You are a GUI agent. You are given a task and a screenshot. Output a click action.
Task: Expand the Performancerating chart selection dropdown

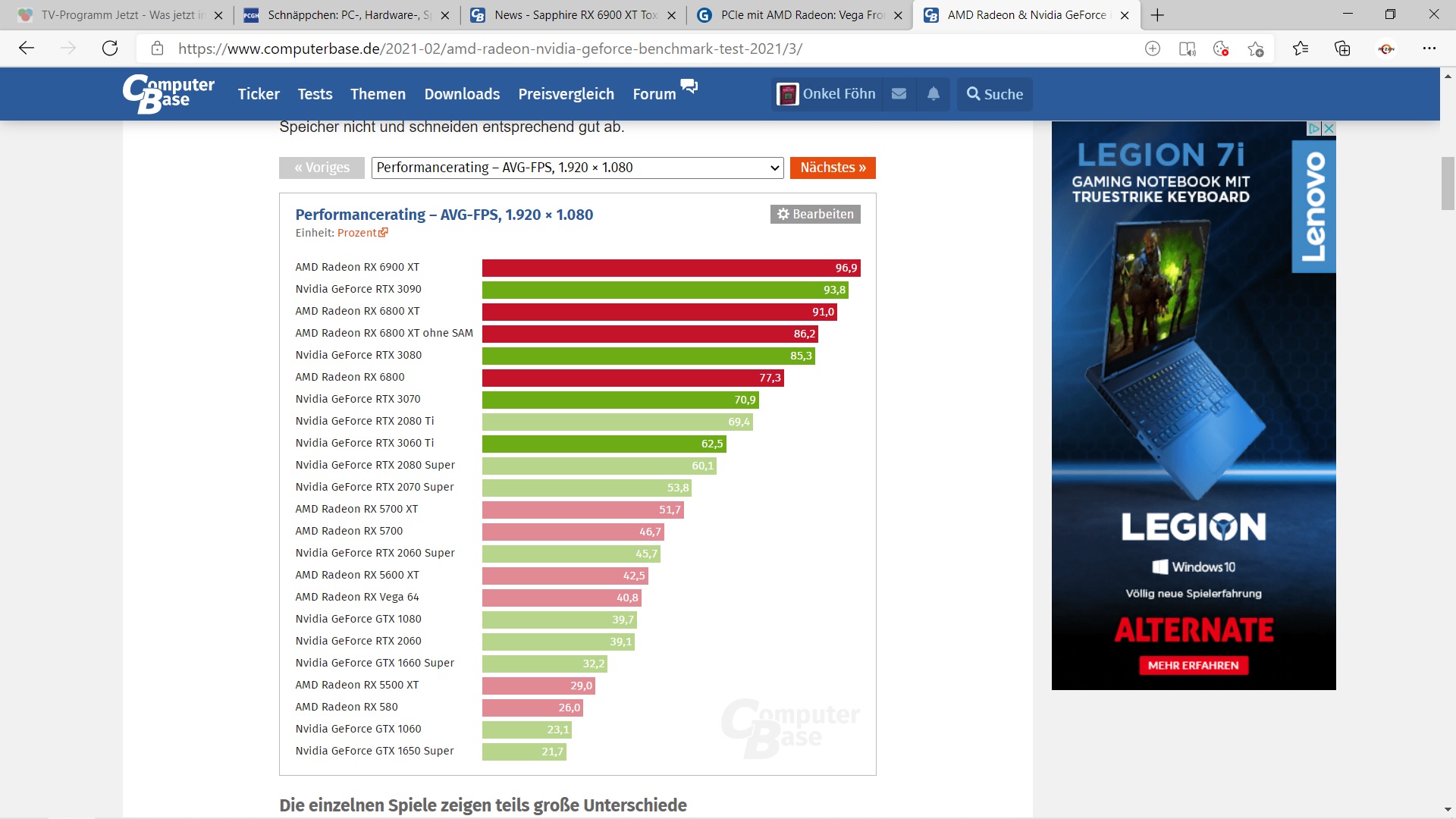pos(577,168)
